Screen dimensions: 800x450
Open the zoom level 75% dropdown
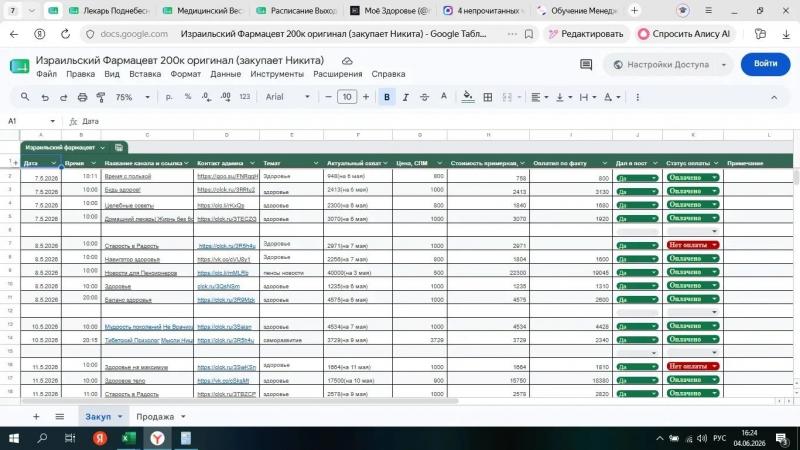tap(132, 97)
